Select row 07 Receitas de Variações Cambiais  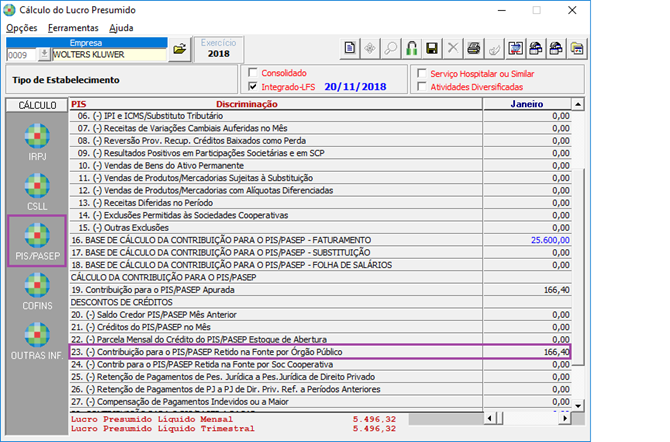tap(320, 128)
